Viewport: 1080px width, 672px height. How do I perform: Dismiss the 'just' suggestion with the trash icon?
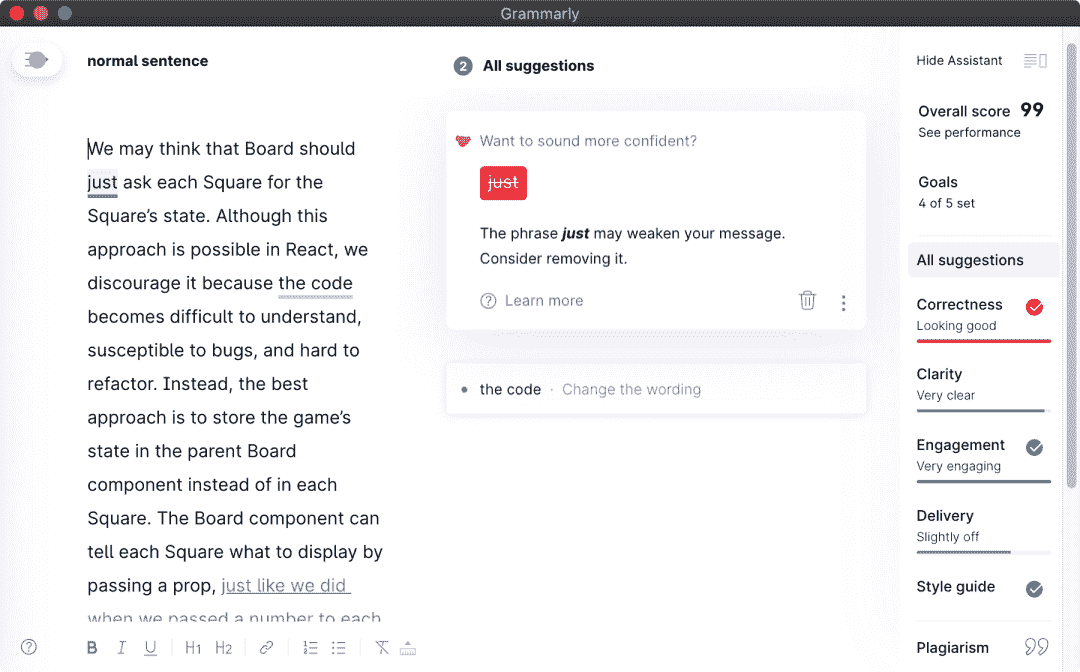[807, 300]
